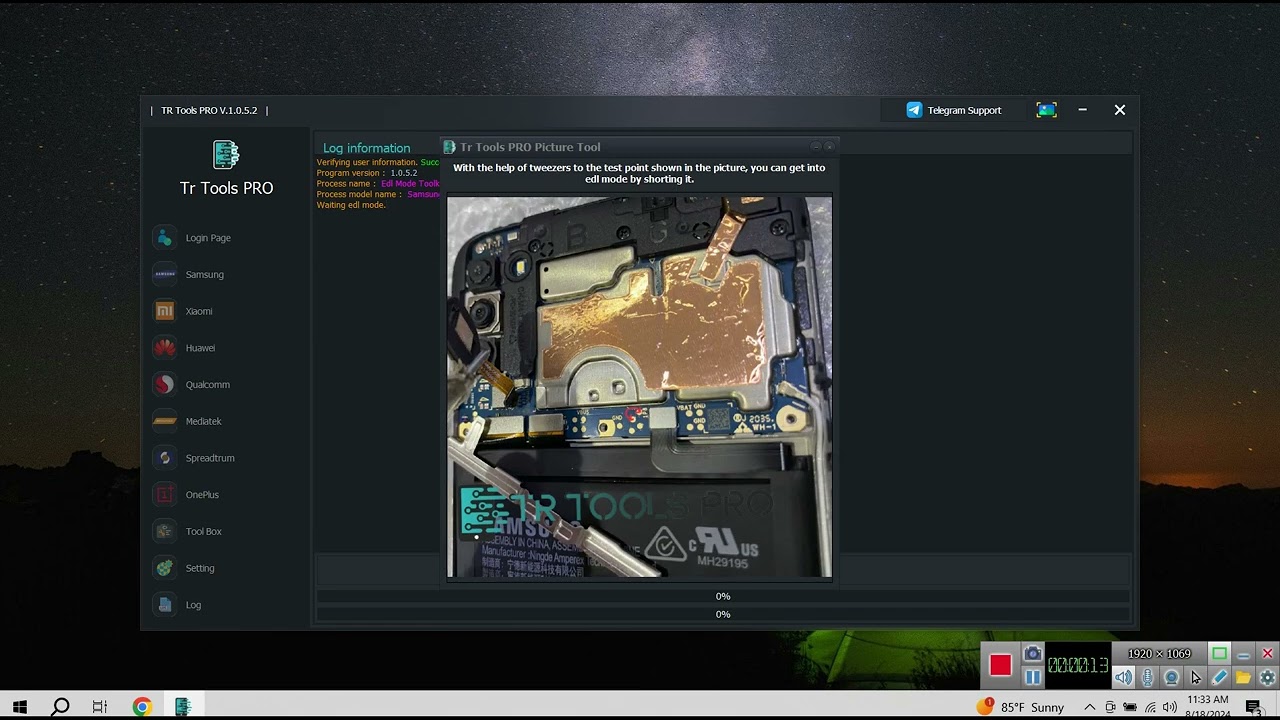Viewport: 1280px width, 720px height.
Task: Open the taskbar clock and calendar
Action: pos(1207,707)
